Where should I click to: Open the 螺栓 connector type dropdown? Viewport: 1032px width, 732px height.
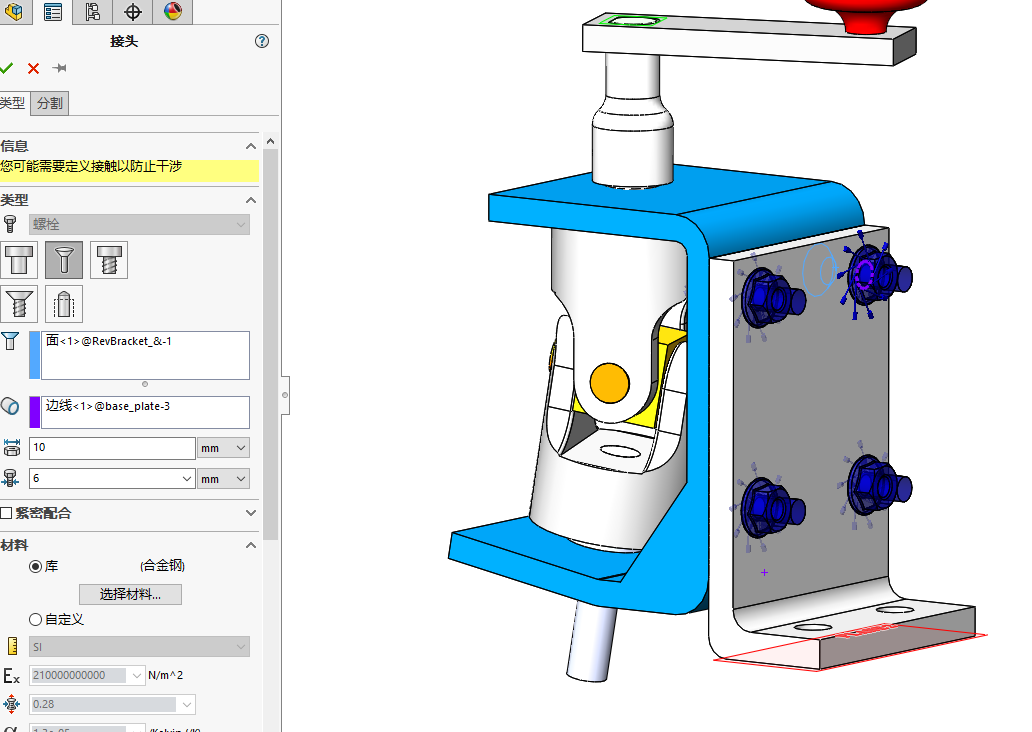coord(139,224)
